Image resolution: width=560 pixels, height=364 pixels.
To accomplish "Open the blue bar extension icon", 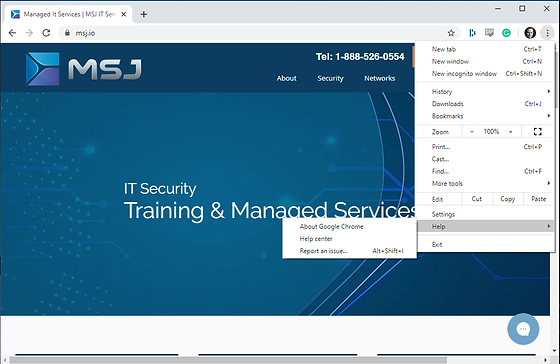I will [472, 33].
